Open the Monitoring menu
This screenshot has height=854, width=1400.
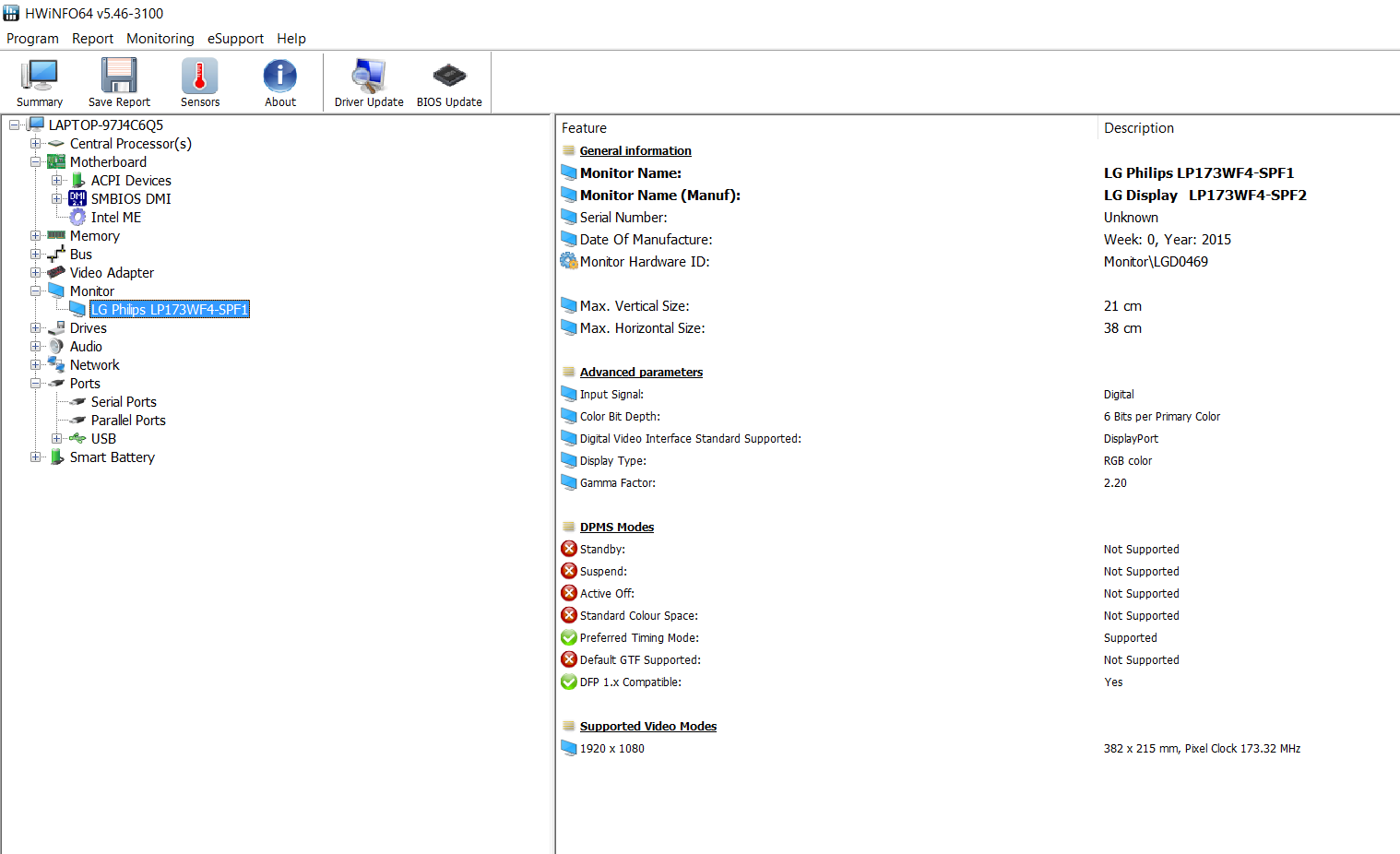click(160, 39)
